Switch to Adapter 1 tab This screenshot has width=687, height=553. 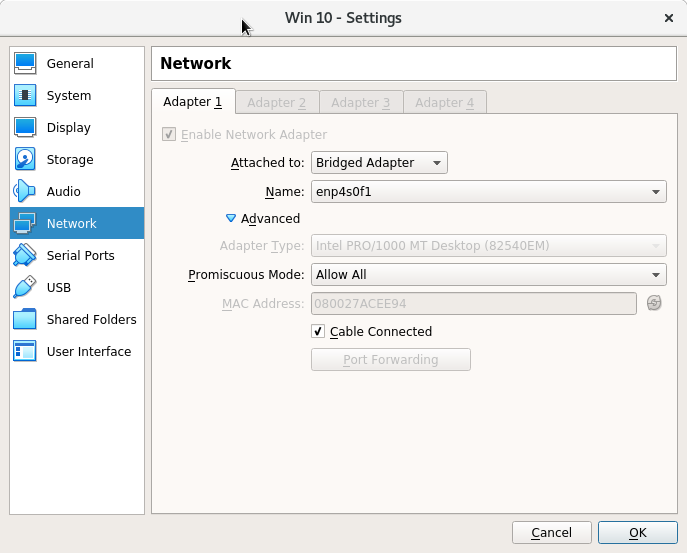click(x=193, y=102)
